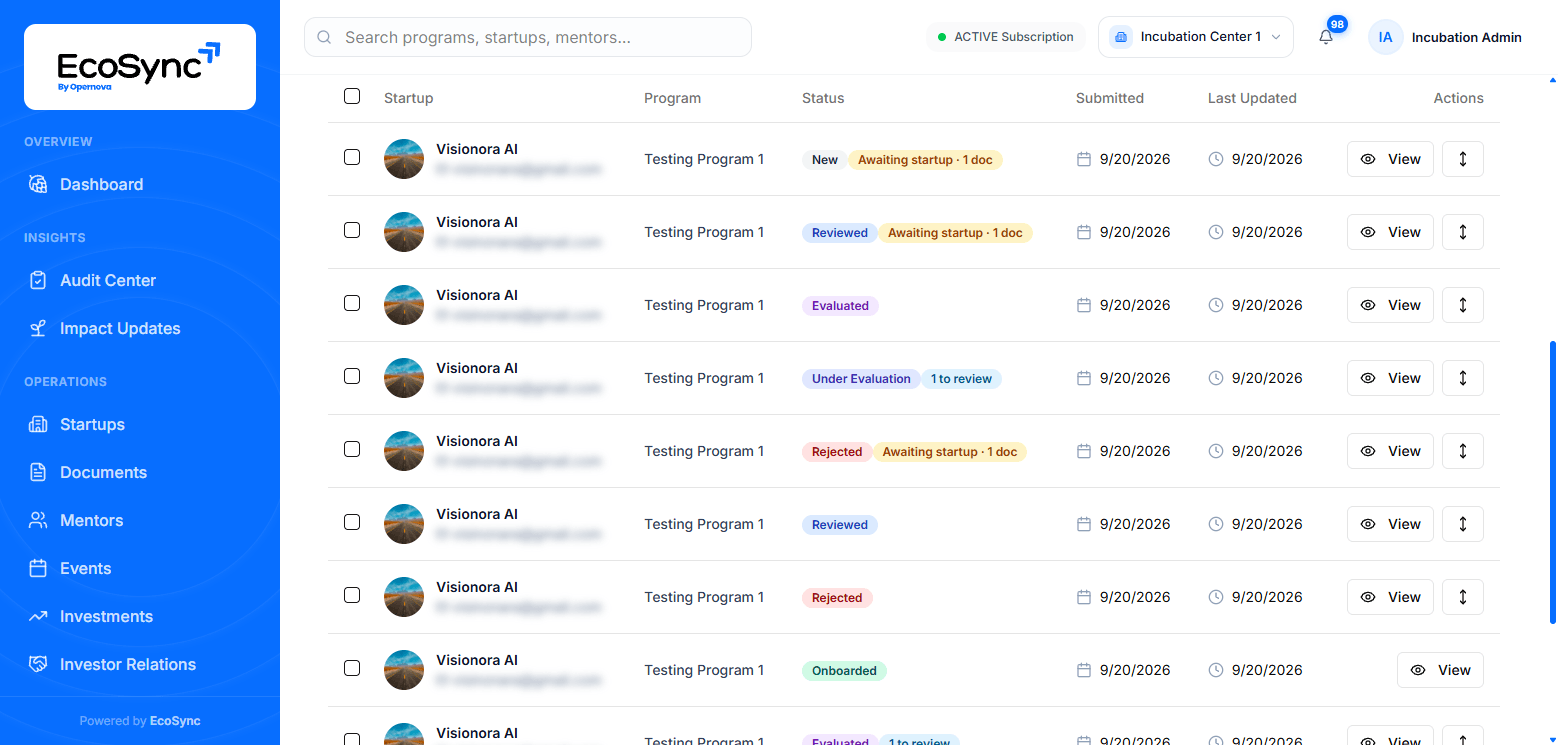The image size is (1558, 745).
Task: Open the notifications bell icon
Action: [x=1326, y=37]
